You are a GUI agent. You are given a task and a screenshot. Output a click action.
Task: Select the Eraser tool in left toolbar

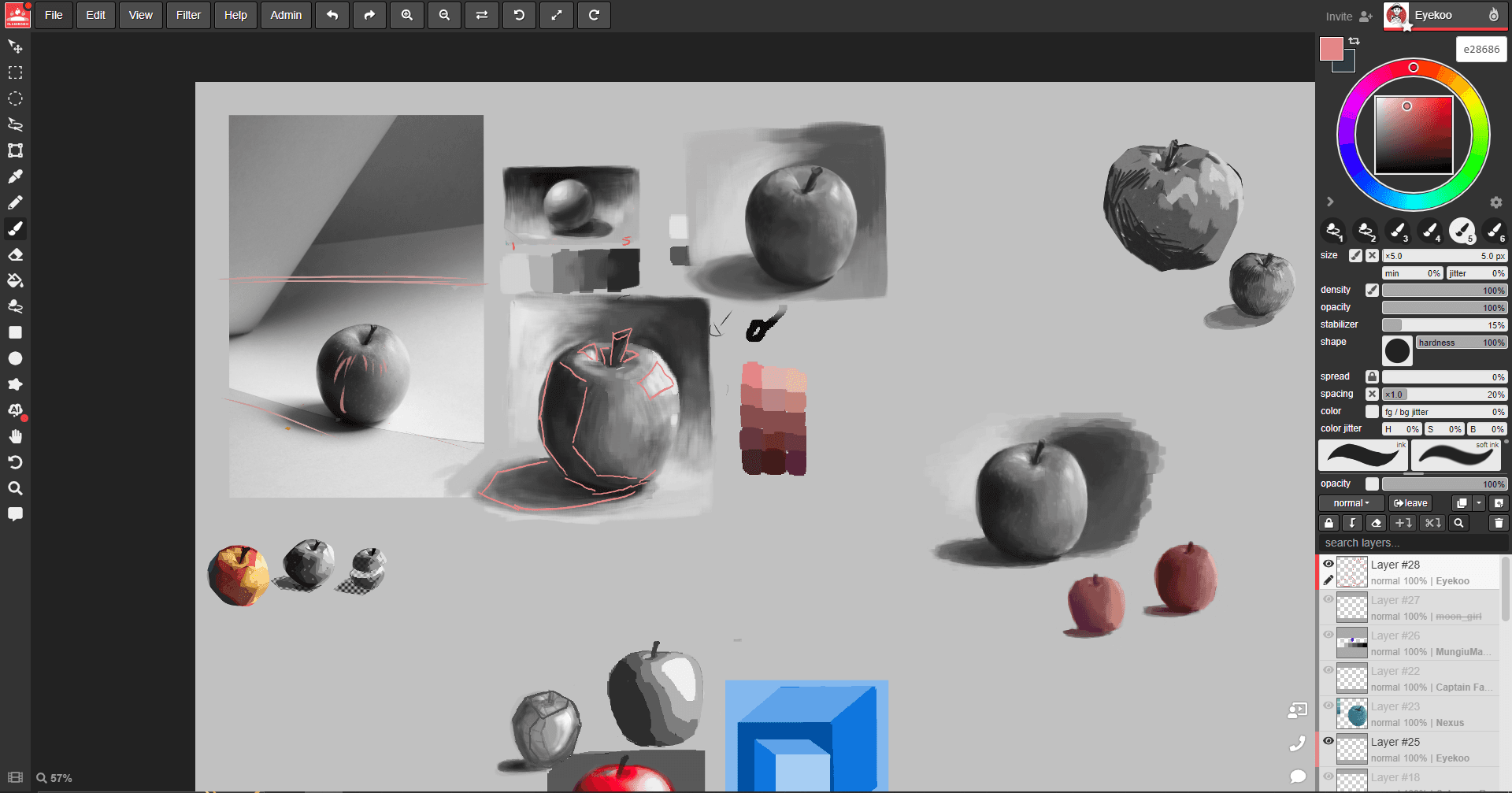pyautogui.click(x=15, y=254)
